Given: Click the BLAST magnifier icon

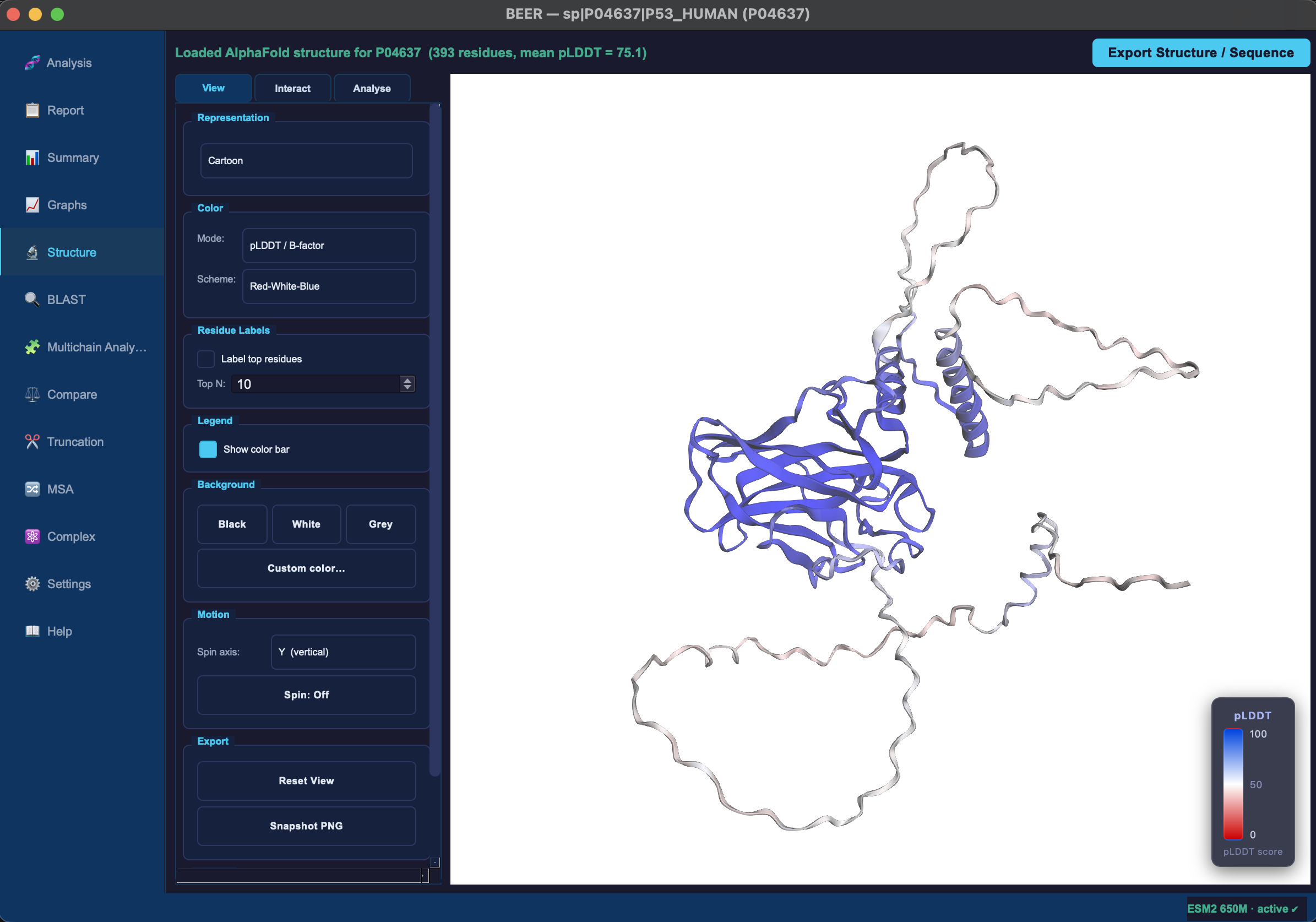Looking at the screenshot, I should pyautogui.click(x=32, y=299).
